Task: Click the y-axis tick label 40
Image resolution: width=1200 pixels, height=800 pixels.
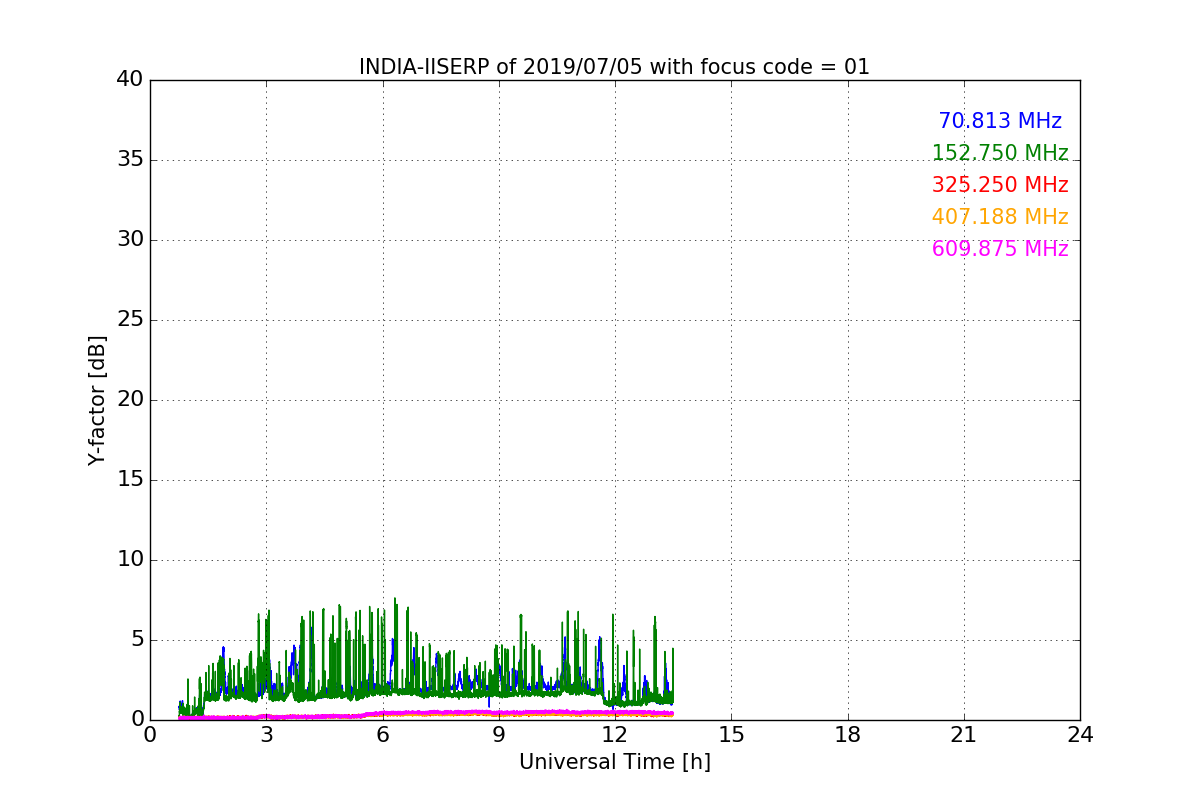Action: tap(130, 80)
